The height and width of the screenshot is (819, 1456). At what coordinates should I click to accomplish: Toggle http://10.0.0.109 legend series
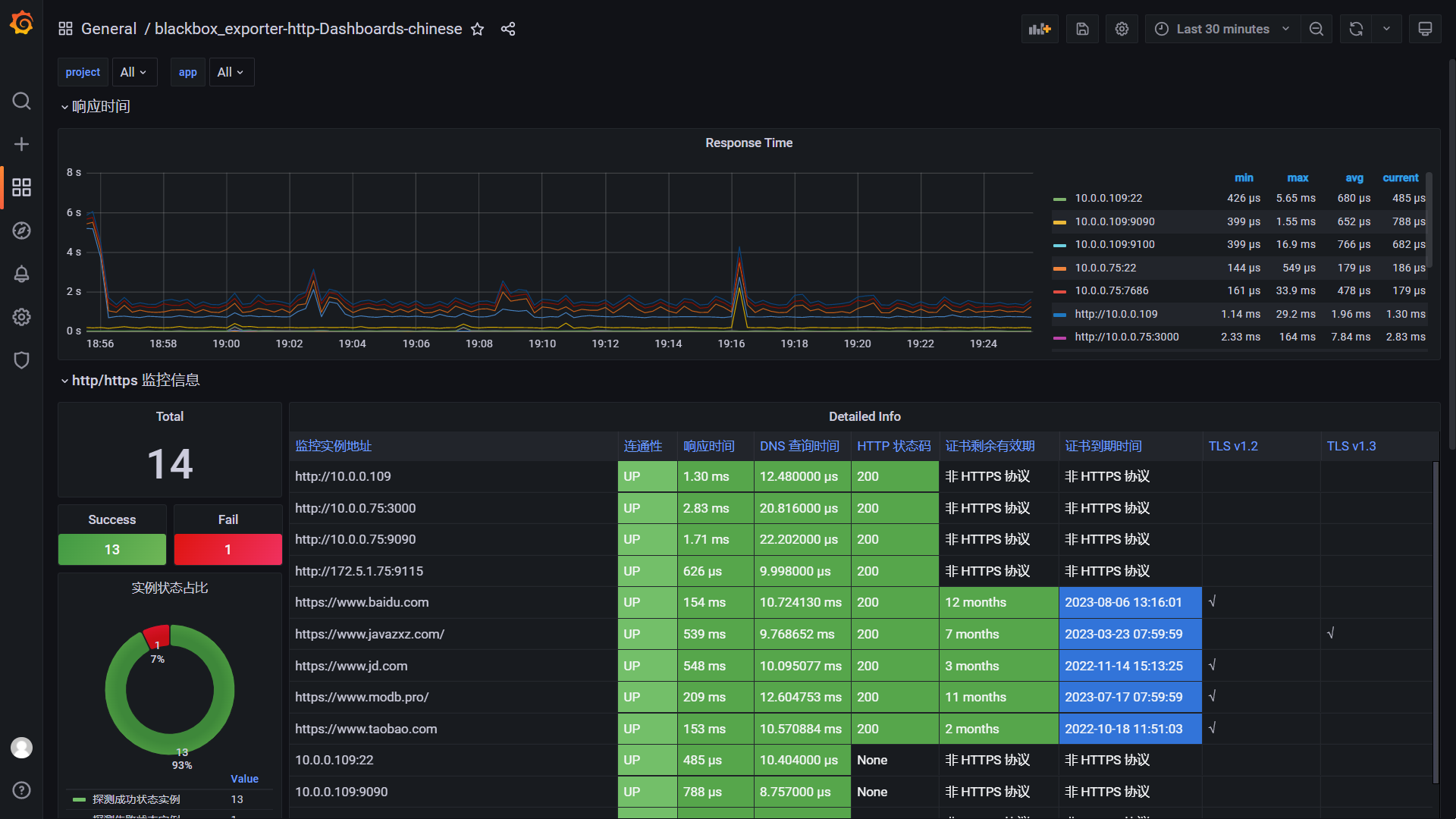coord(1116,314)
